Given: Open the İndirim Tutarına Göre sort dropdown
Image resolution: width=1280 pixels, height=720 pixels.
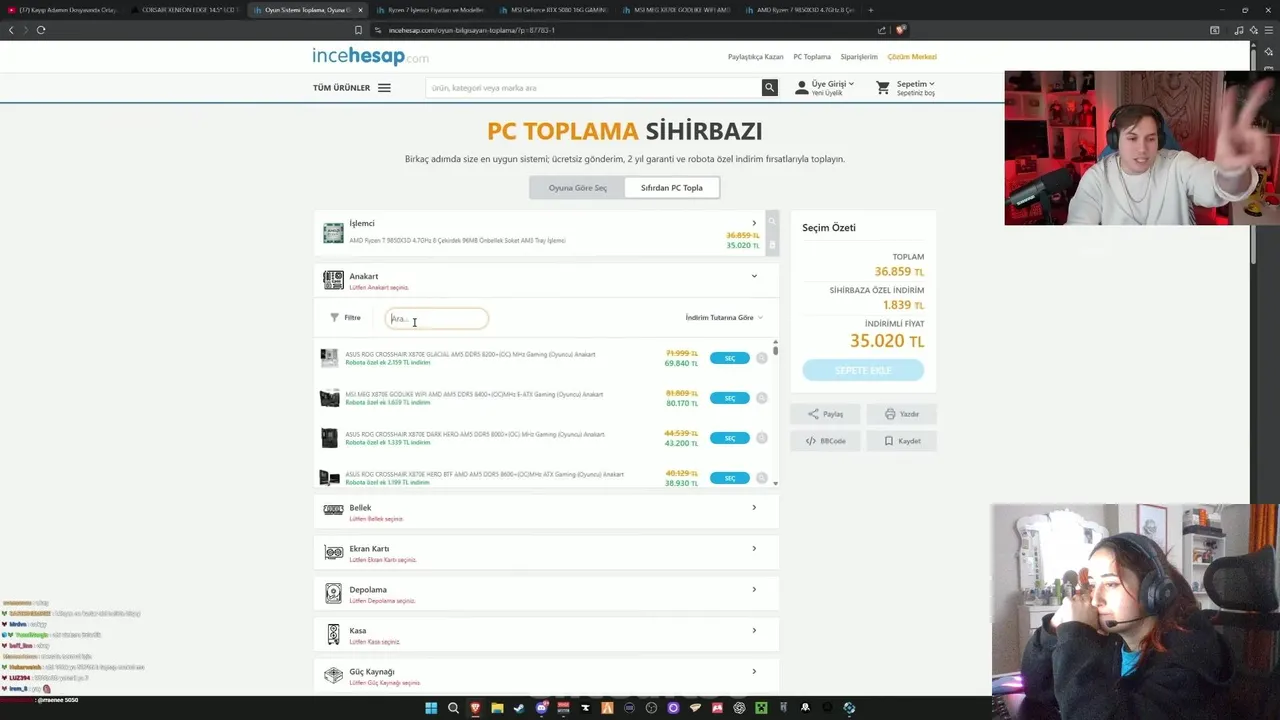Looking at the screenshot, I should (x=724, y=318).
